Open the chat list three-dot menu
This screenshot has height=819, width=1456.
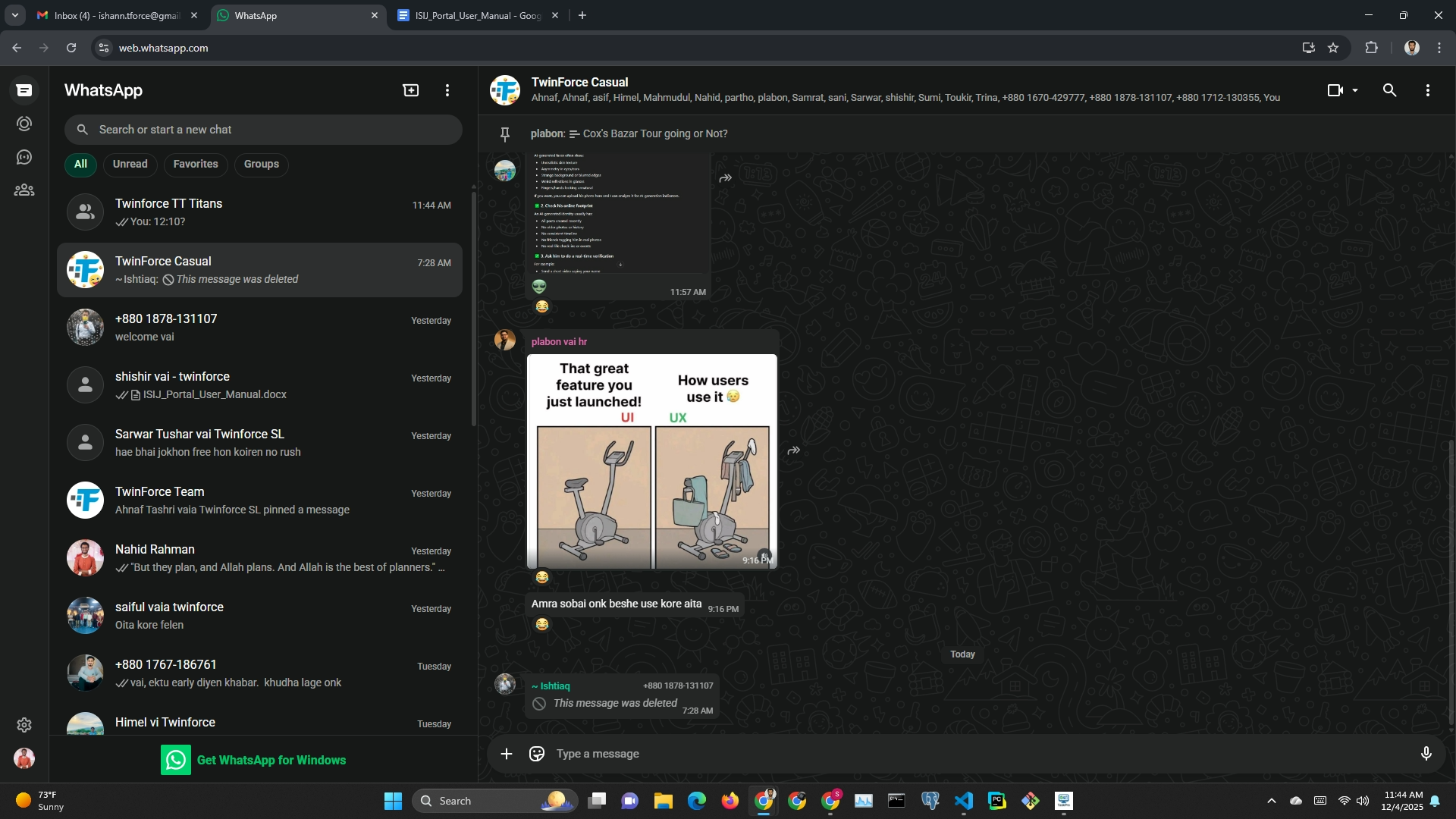pos(447,90)
